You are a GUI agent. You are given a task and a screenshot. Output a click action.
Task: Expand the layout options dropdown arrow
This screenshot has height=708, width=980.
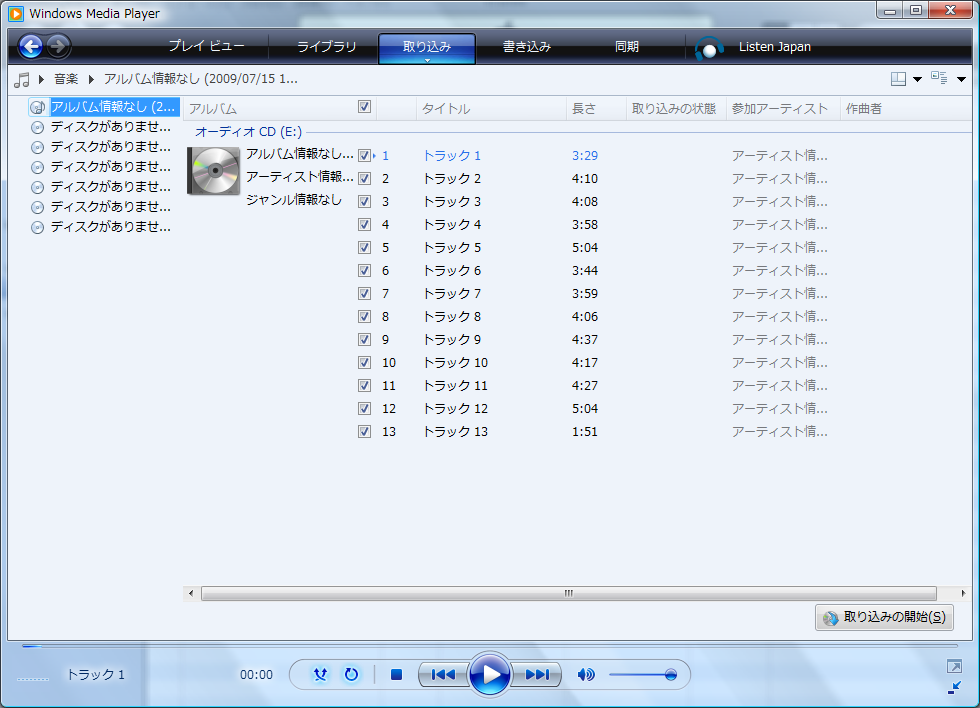click(918, 79)
